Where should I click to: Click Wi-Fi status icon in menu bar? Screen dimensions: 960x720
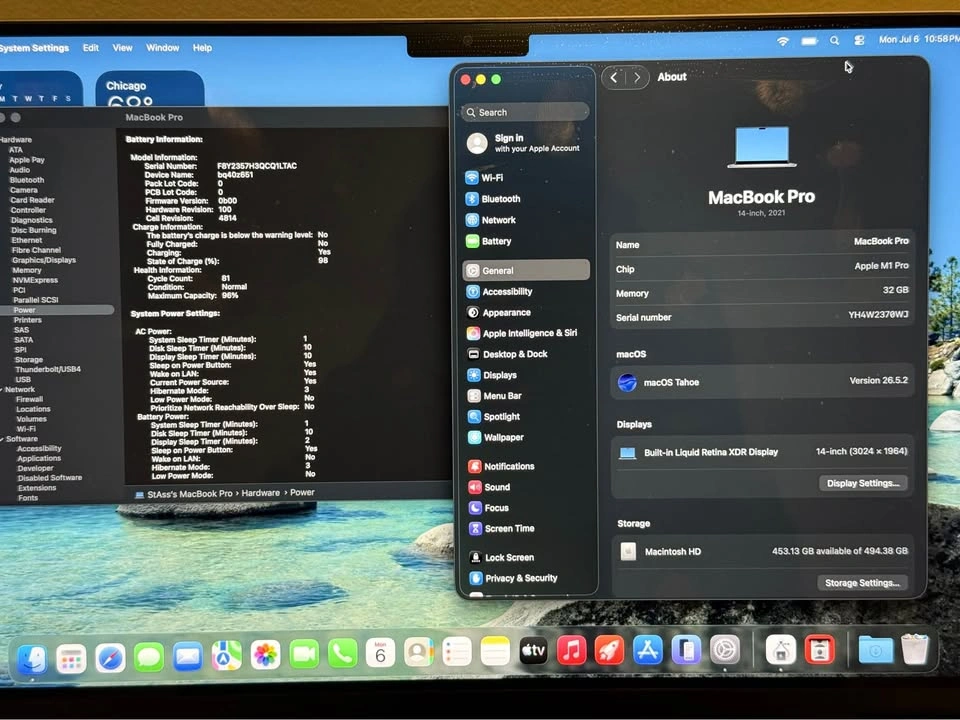click(782, 41)
